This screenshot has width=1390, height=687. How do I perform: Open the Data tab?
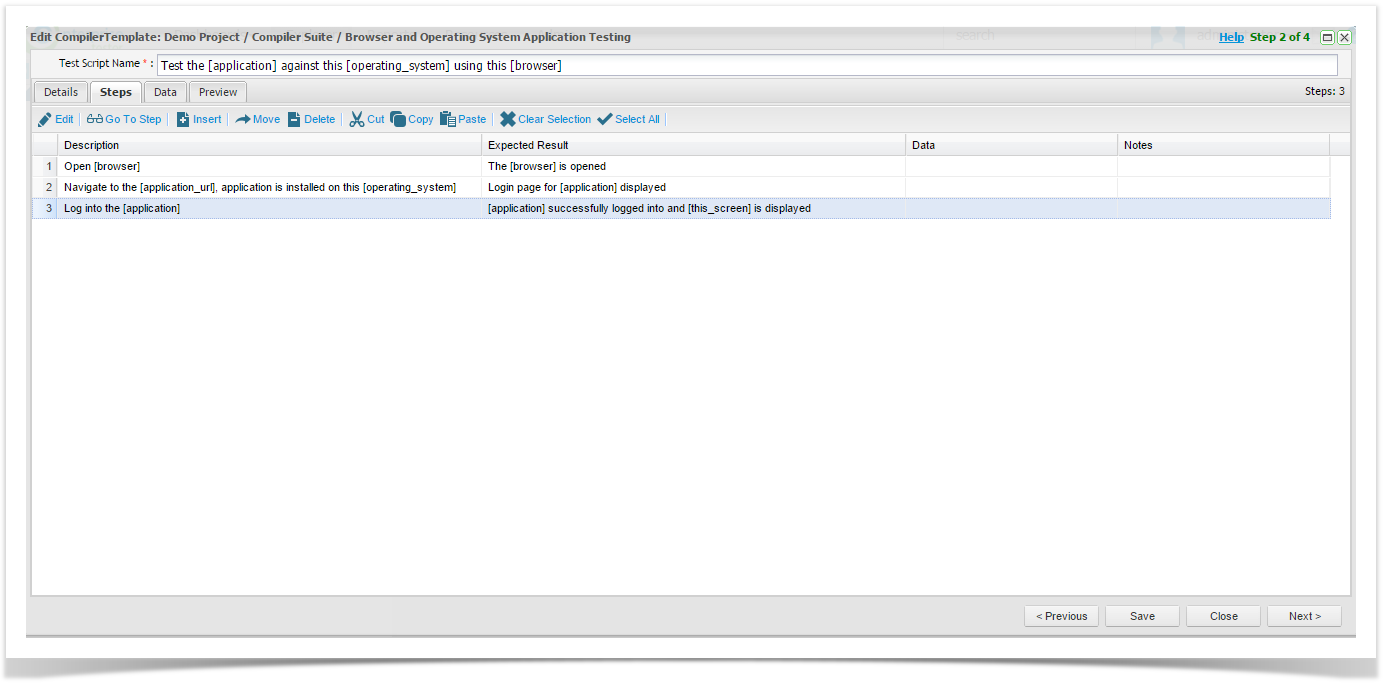point(165,92)
